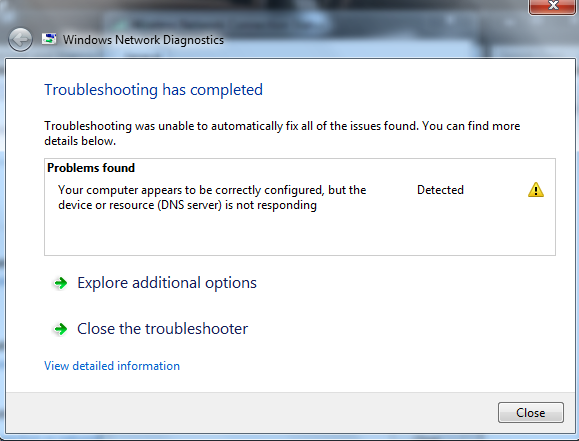Click the Windows Network Diagnostics title text

[143, 40]
